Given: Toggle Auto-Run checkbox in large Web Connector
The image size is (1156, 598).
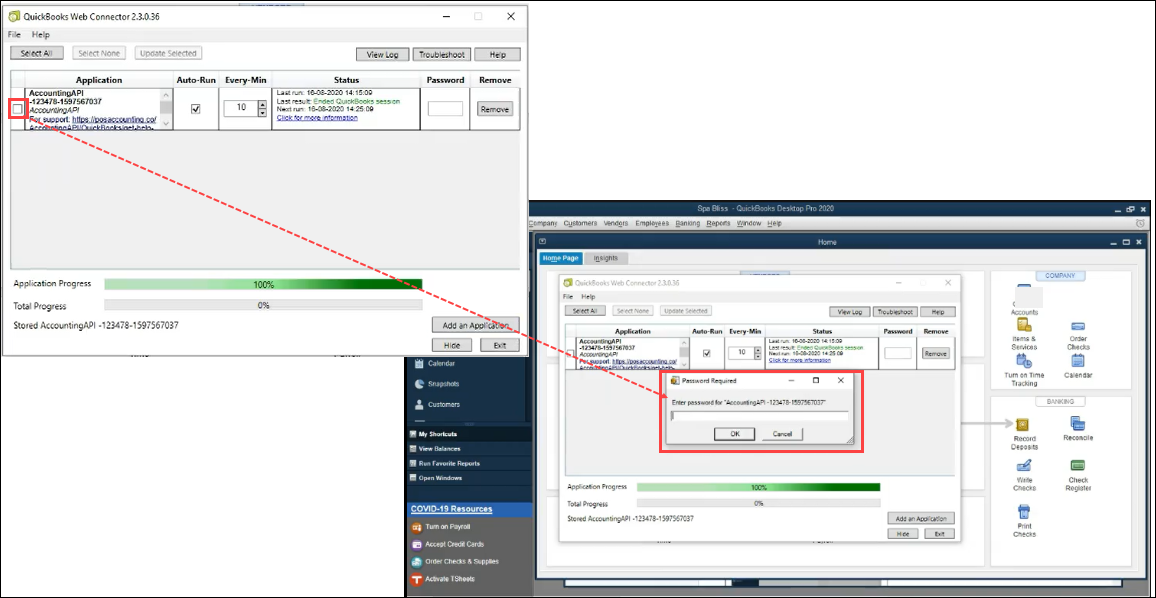Looking at the screenshot, I should [195, 109].
